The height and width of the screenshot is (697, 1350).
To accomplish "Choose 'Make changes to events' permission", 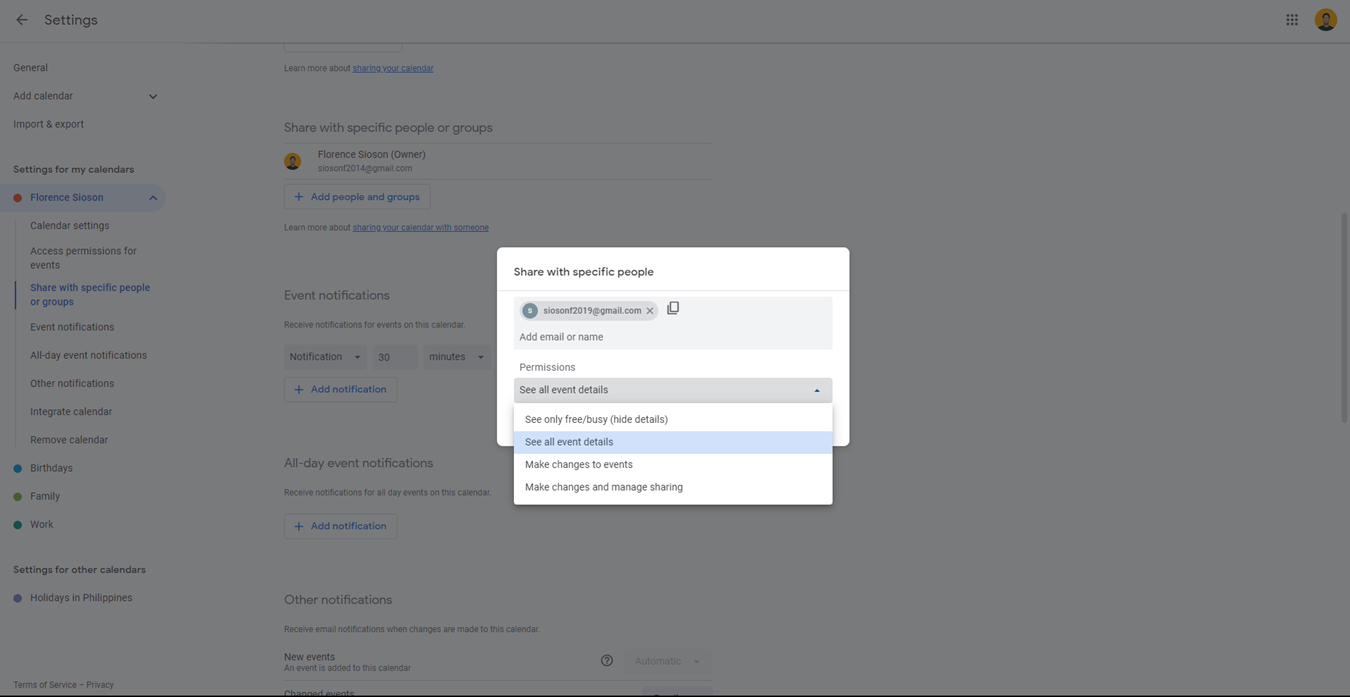I will [579, 465].
